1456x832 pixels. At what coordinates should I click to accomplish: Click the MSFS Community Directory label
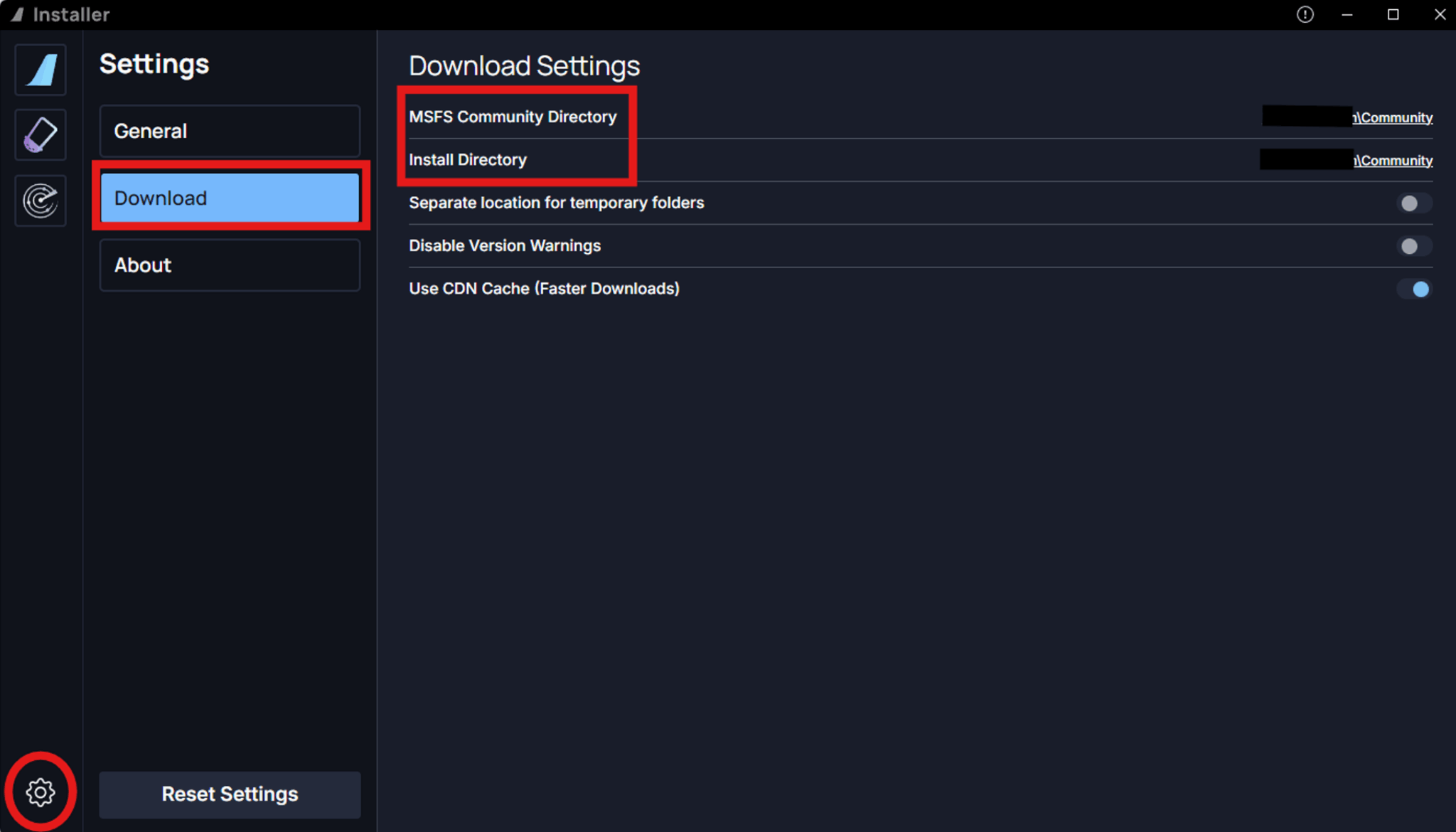pos(513,117)
